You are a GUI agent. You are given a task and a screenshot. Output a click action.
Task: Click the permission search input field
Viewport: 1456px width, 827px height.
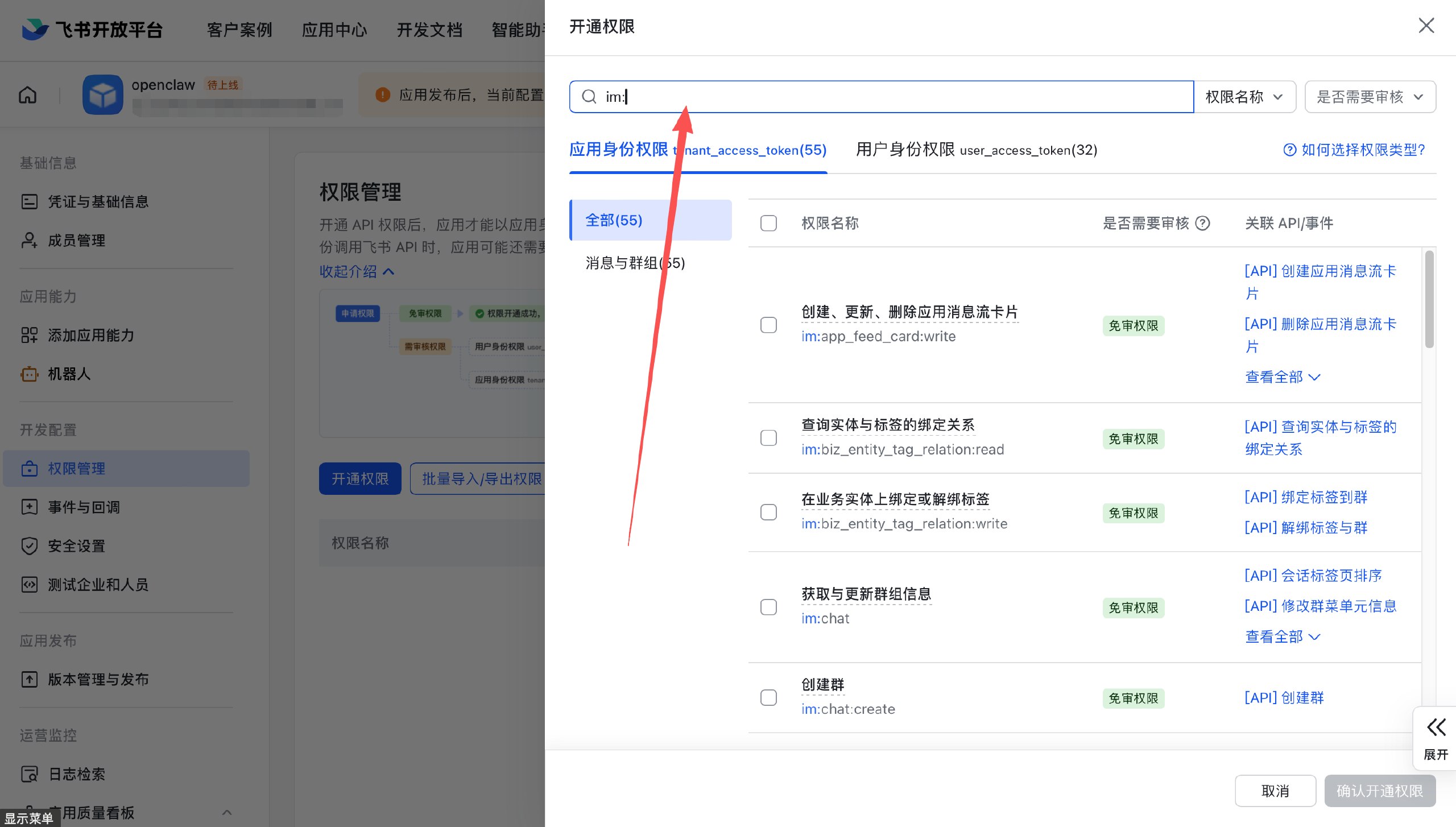[882, 97]
